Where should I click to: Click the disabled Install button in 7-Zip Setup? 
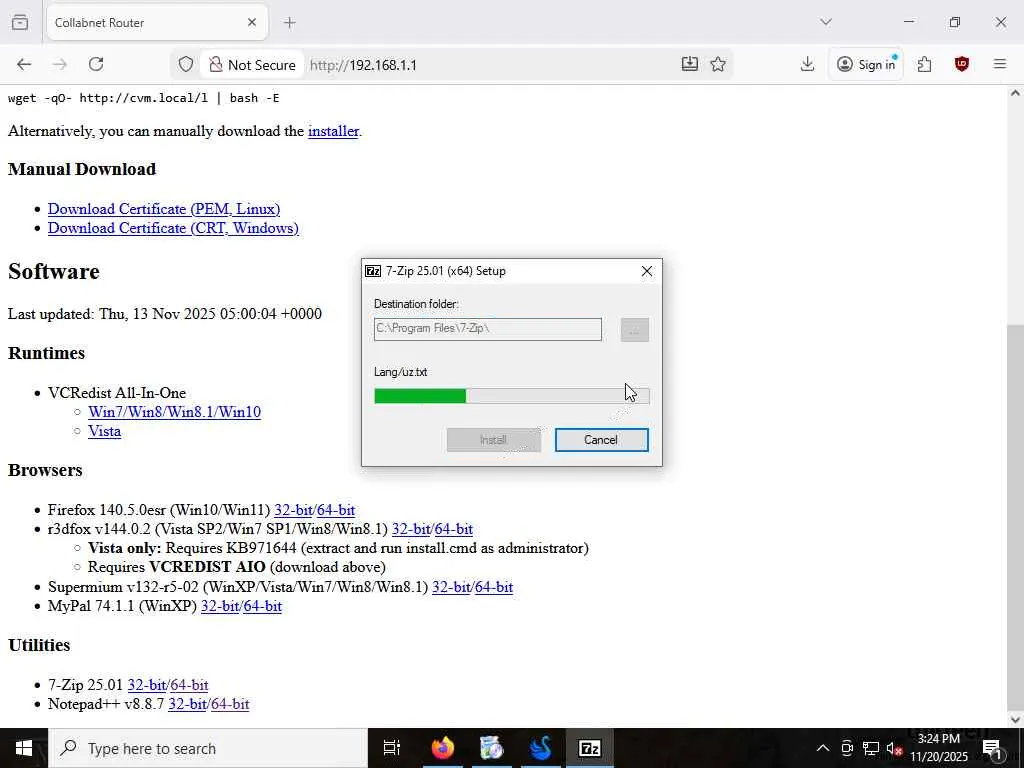point(494,440)
